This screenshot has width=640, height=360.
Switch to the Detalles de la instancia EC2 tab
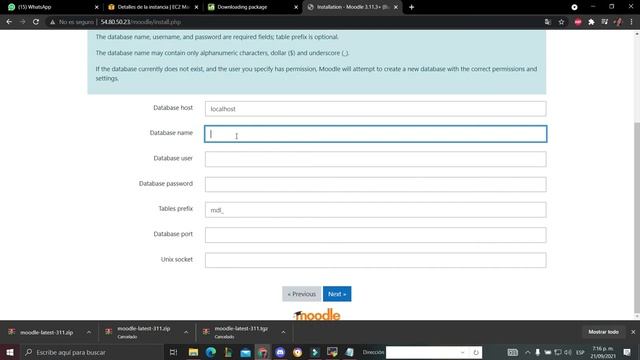(x=152, y=7)
